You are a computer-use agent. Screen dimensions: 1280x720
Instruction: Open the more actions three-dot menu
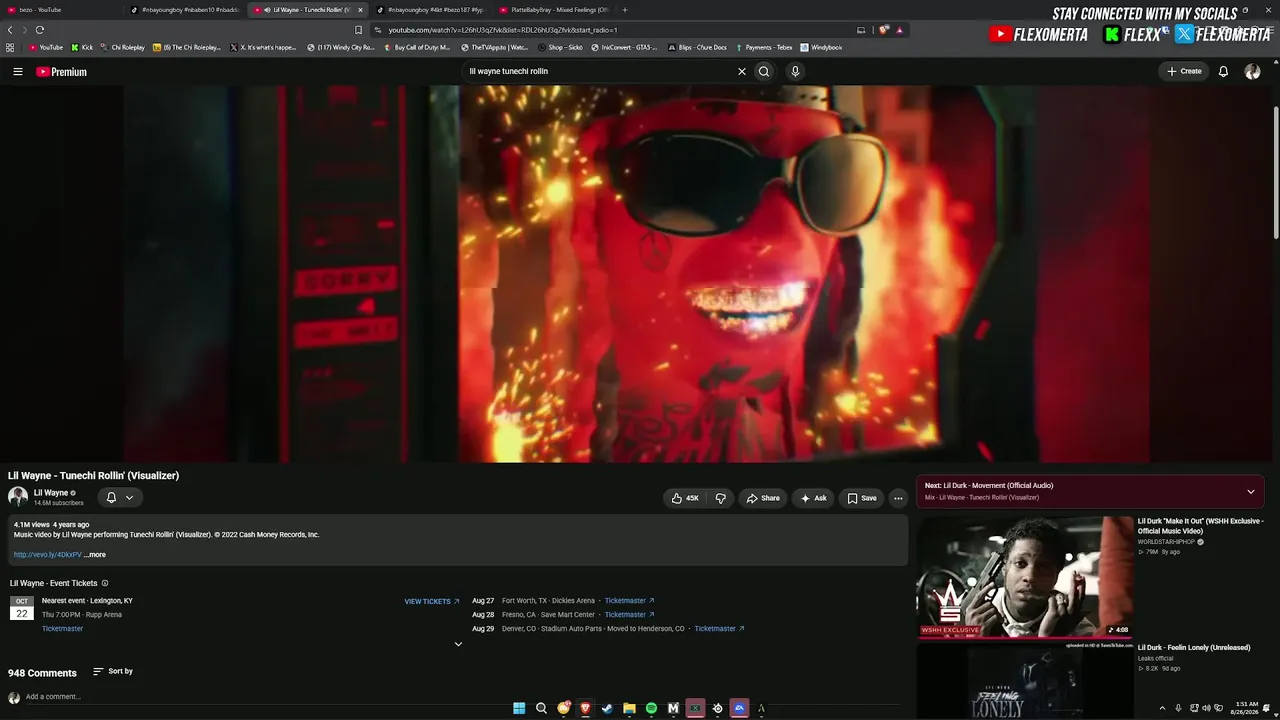(898, 498)
